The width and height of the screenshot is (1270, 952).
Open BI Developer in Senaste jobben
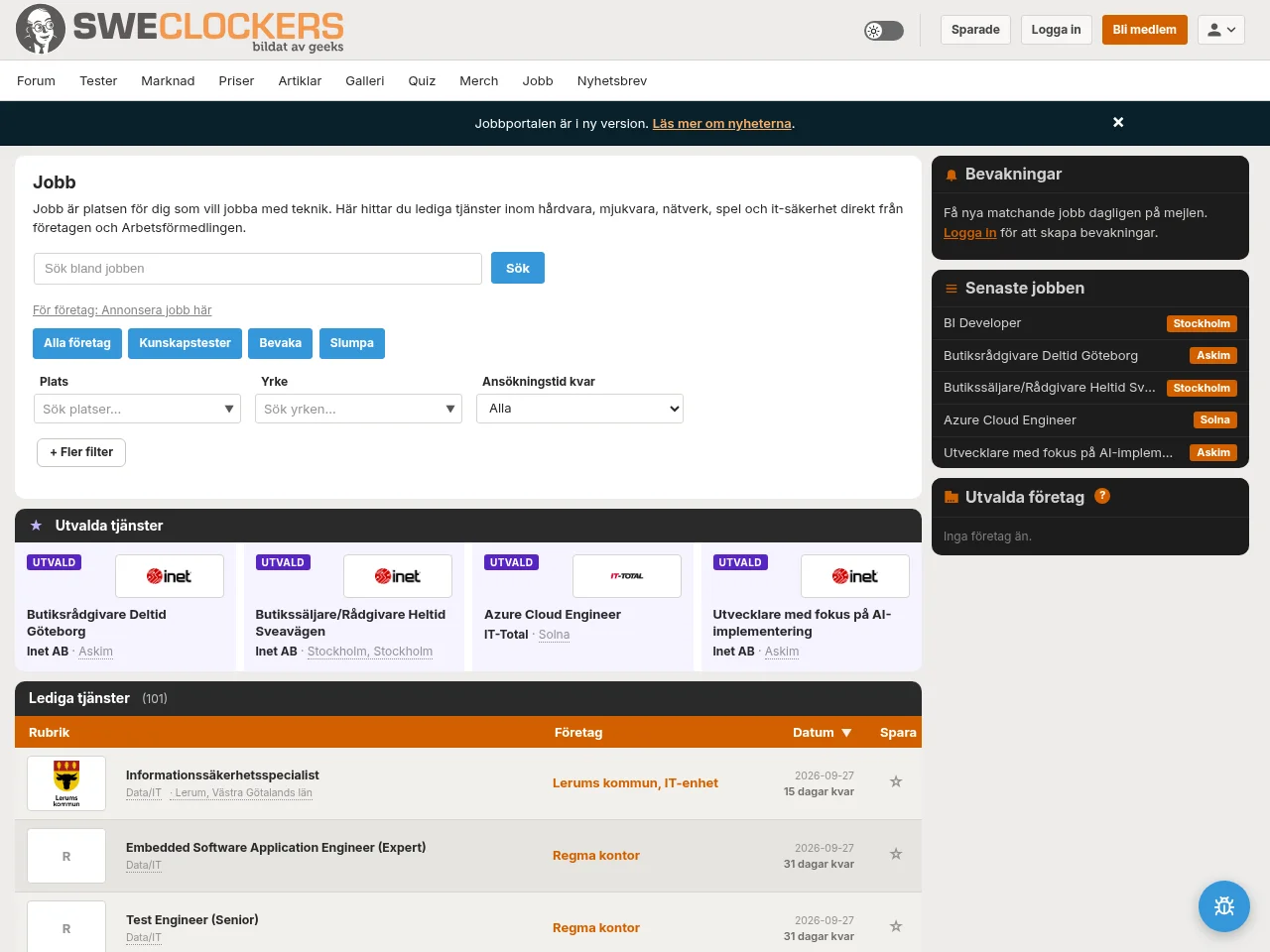tap(982, 323)
